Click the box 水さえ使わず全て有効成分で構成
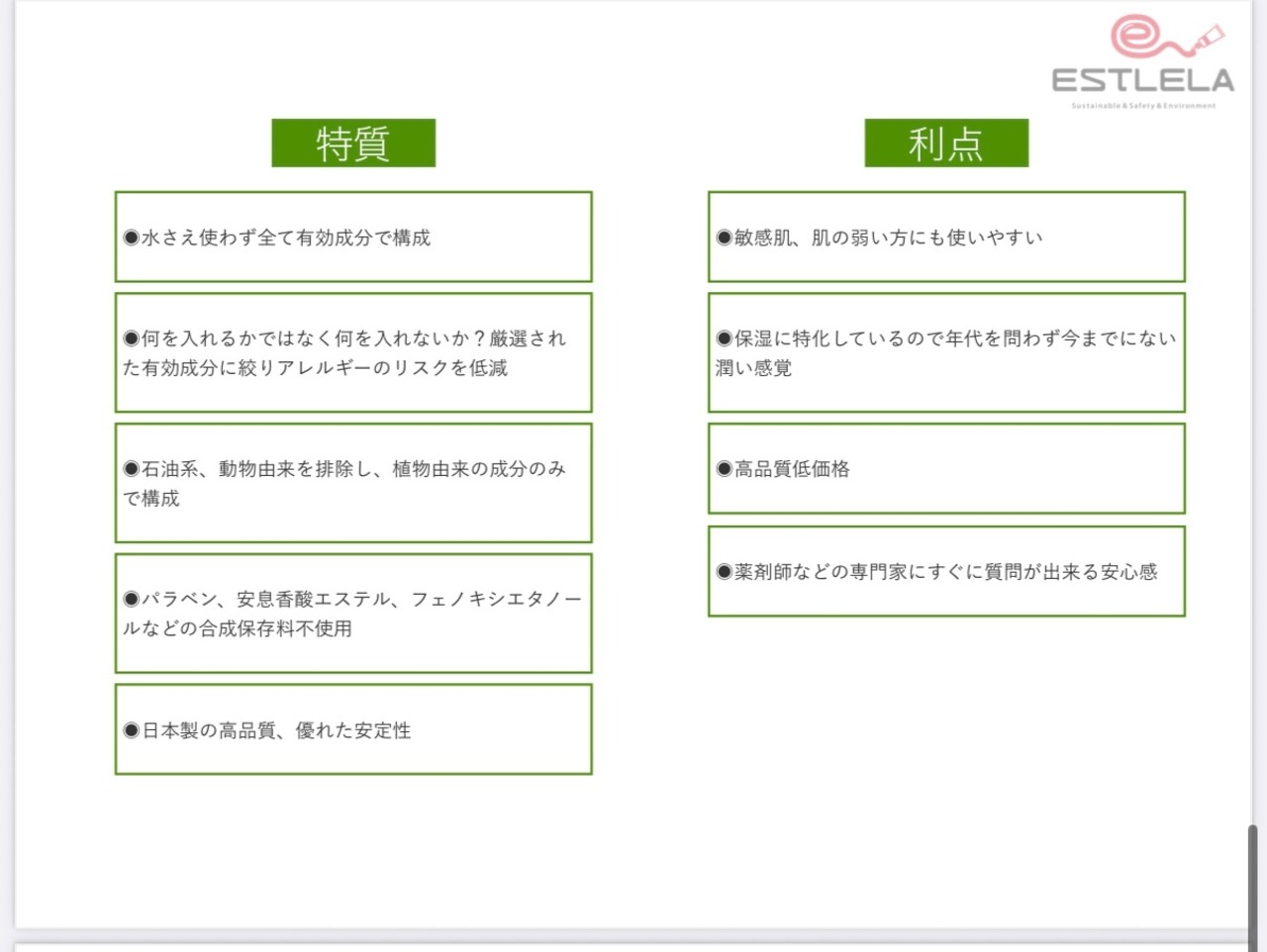 [x=353, y=237]
